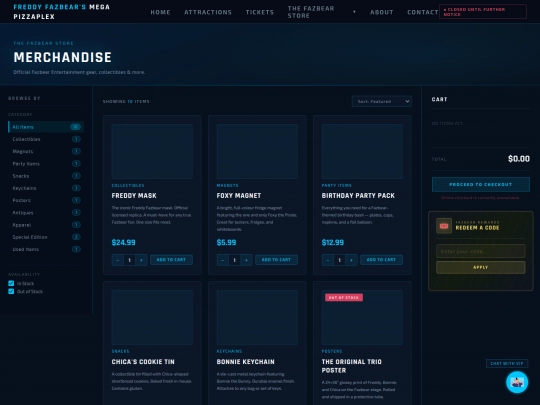Click the Out of Stock badge
540x405 pixels.
pyautogui.click(x=344, y=297)
